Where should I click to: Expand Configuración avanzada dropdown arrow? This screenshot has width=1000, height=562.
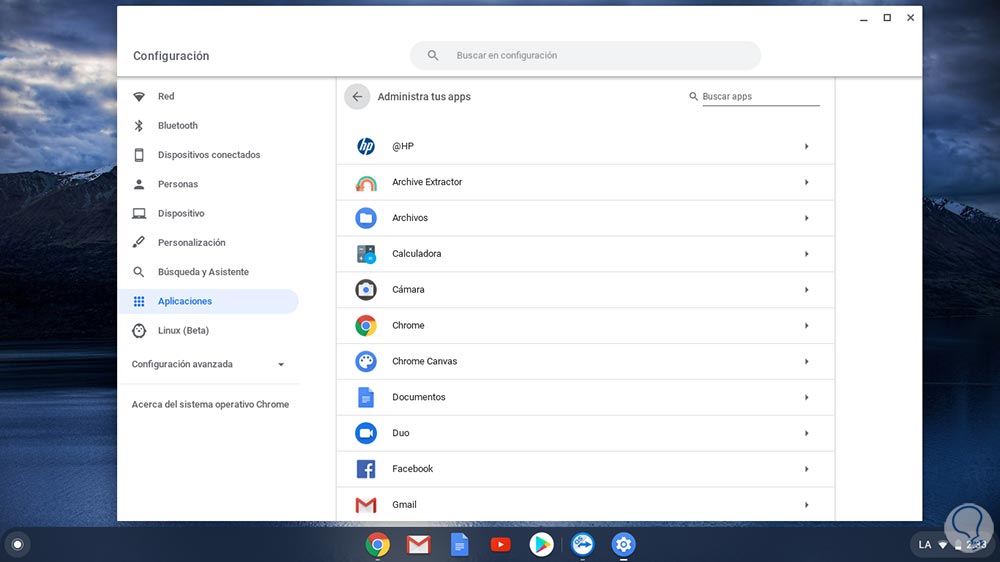(281, 364)
